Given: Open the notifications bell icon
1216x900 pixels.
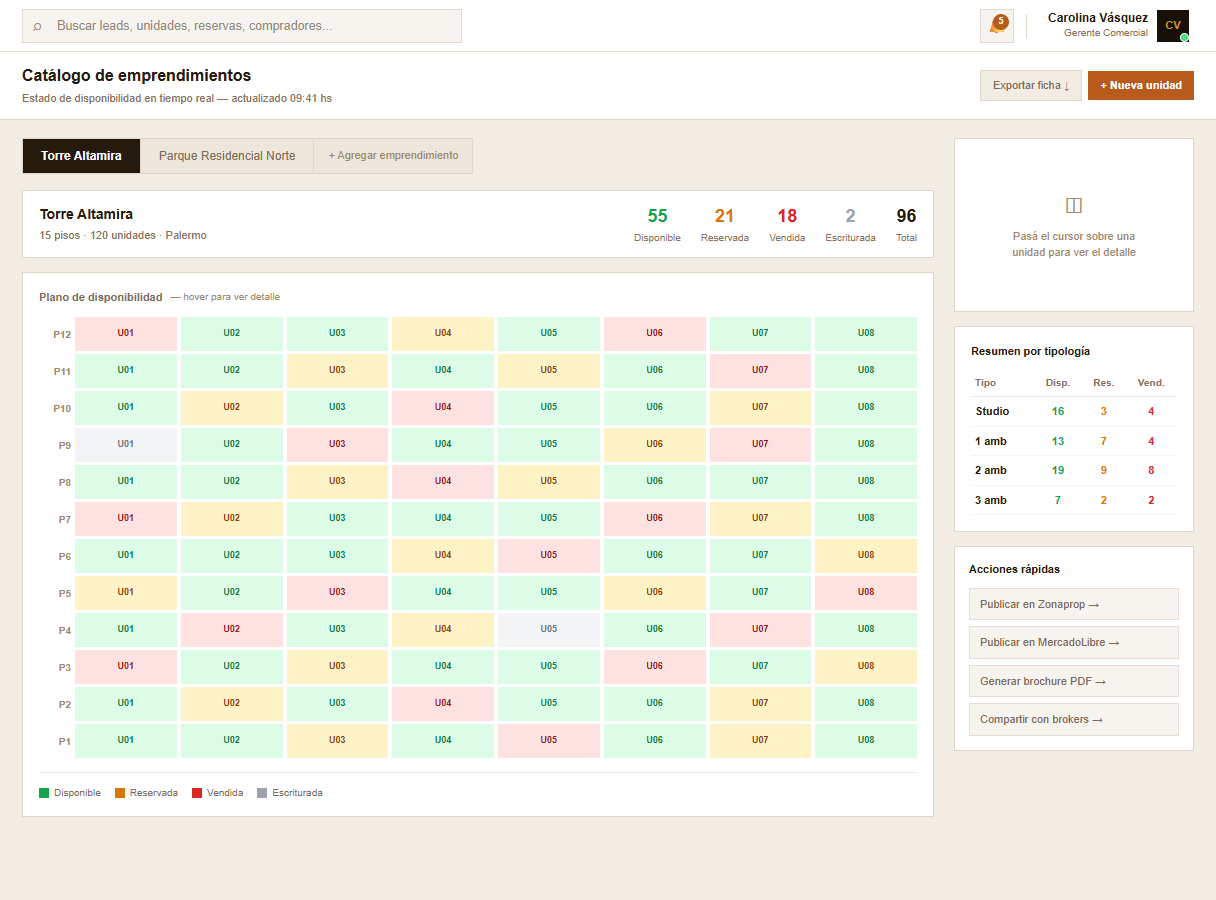Looking at the screenshot, I should (x=996, y=26).
